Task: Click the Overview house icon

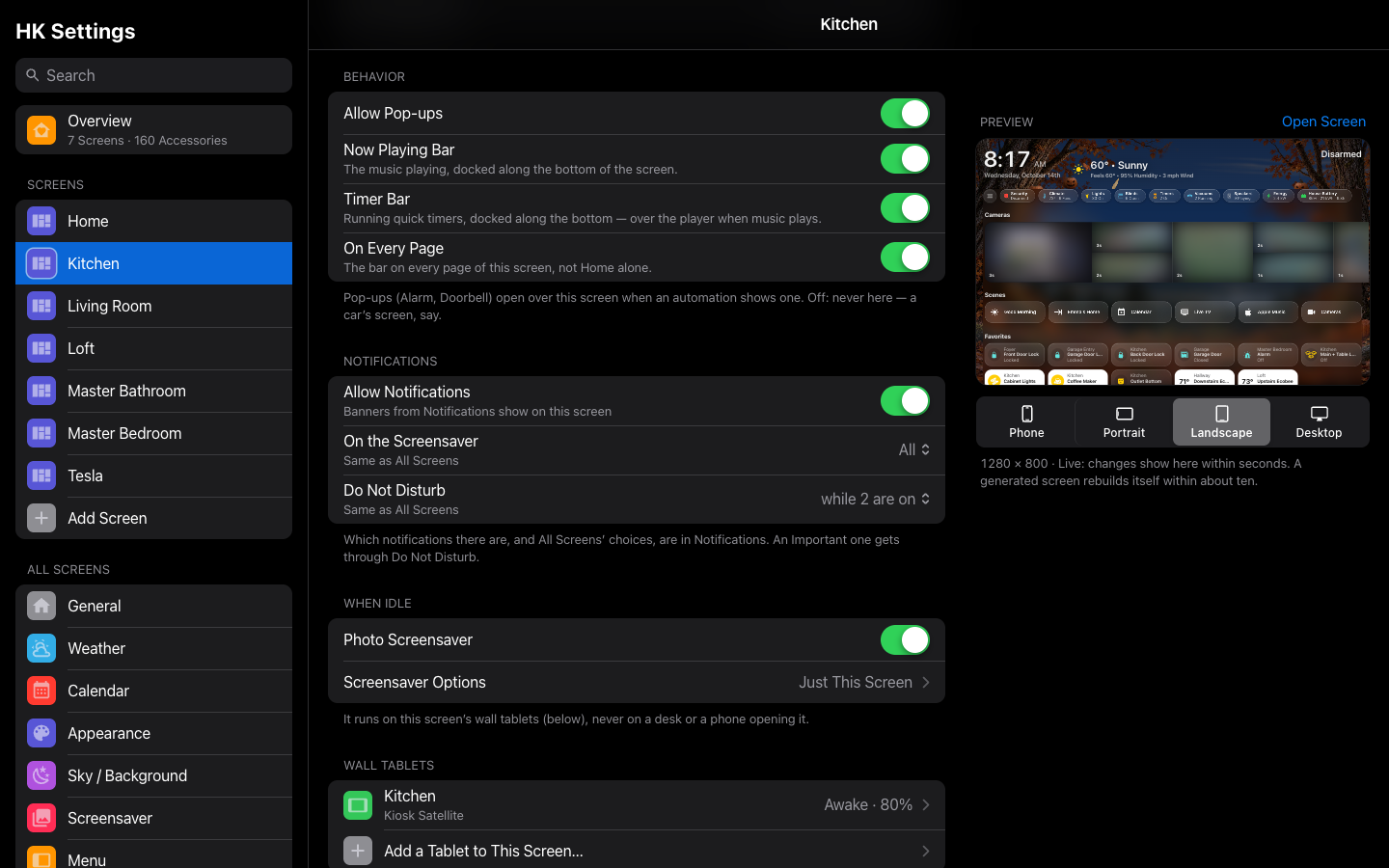Action: point(41,130)
